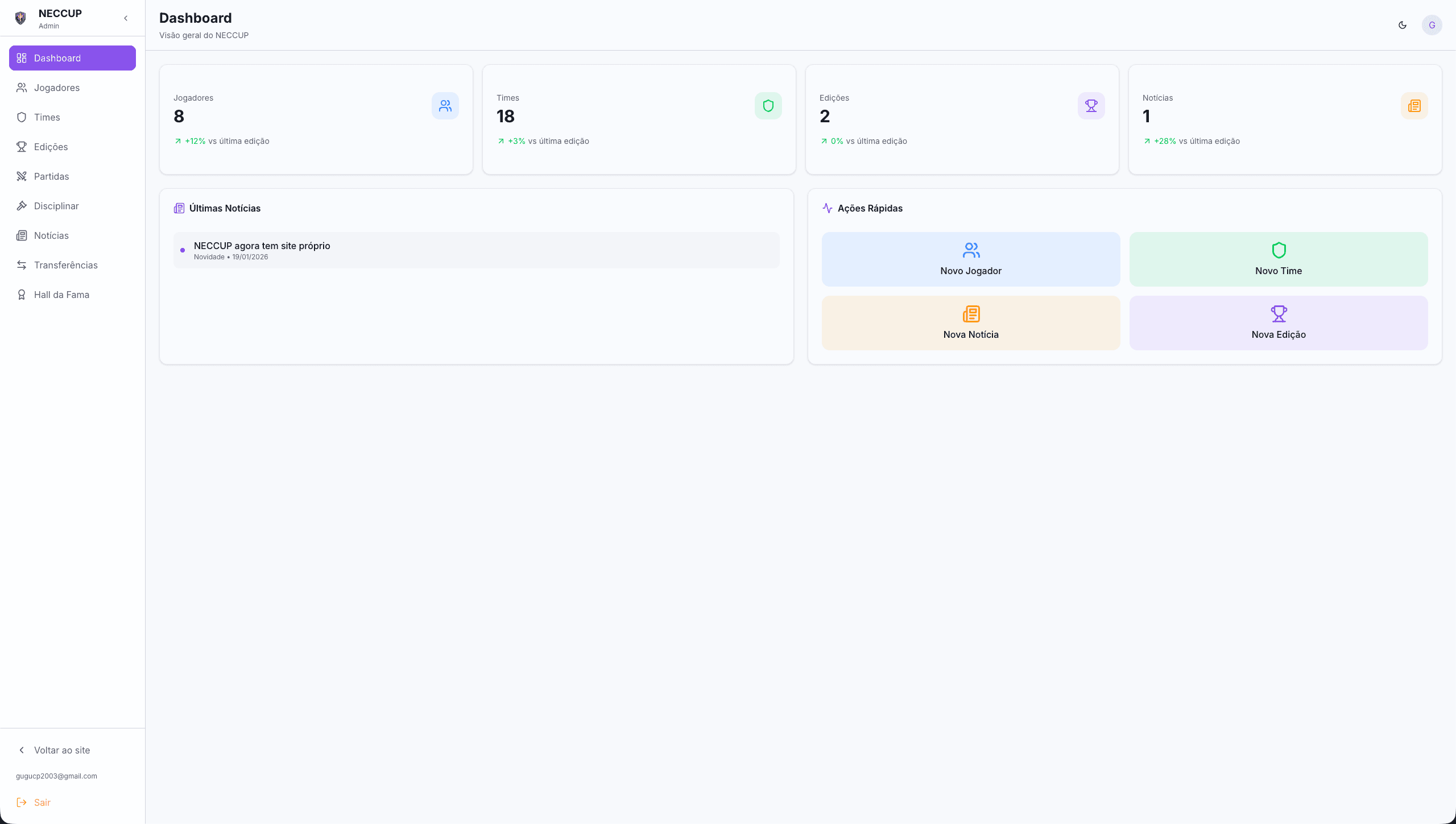Collapse the sidebar with the chevron button
The height and width of the screenshot is (824, 1456).
[x=126, y=18]
